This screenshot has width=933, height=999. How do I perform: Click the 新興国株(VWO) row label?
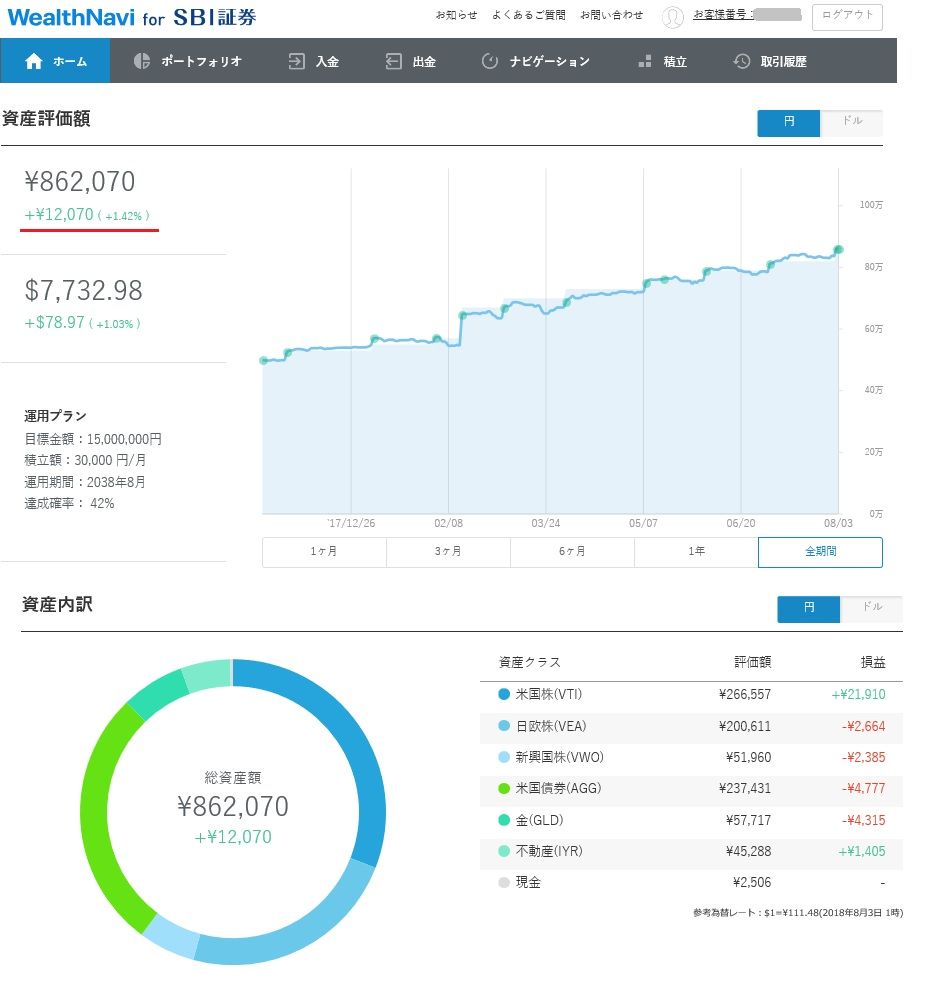[559, 757]
